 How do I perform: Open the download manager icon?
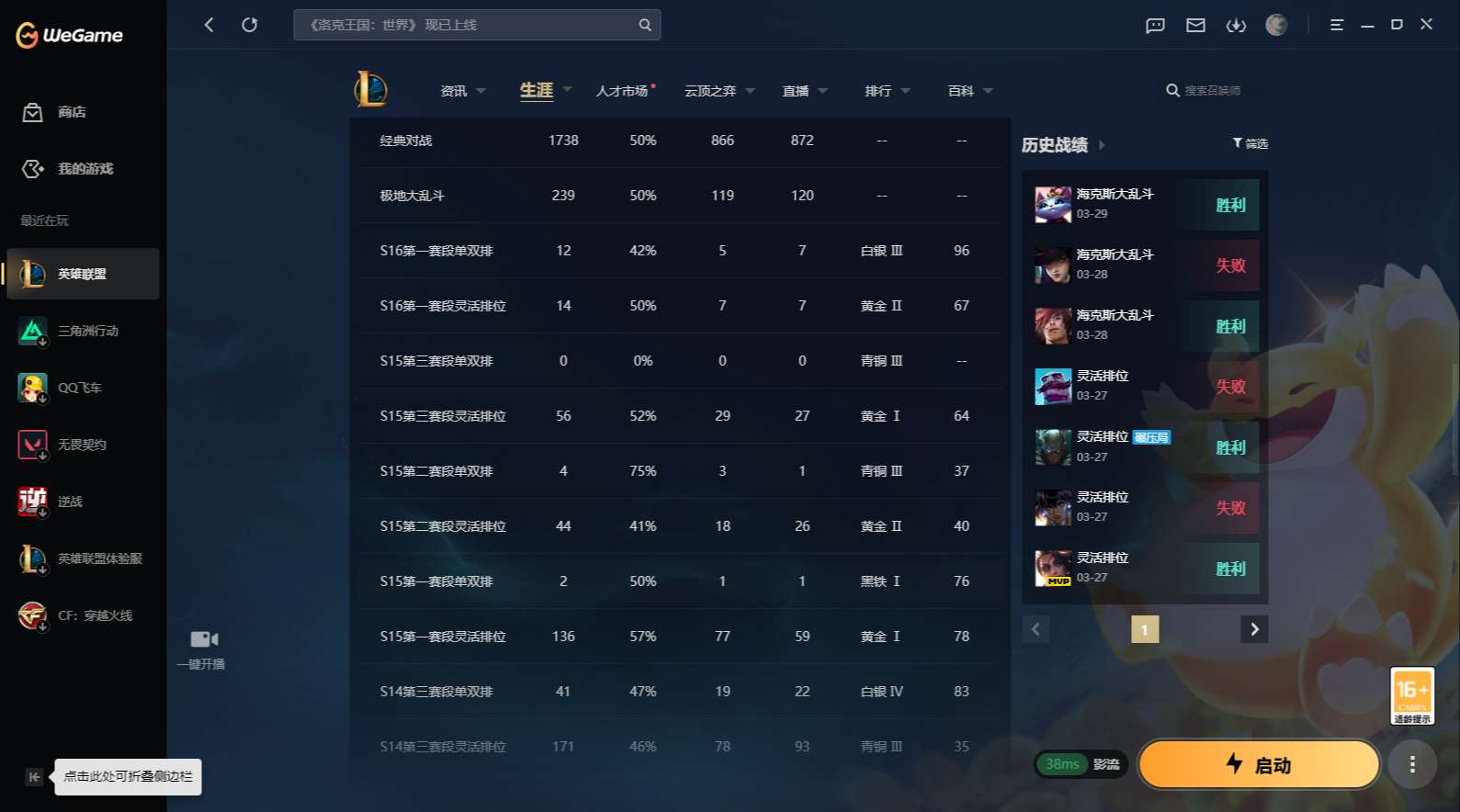(x=1236, y=25)
